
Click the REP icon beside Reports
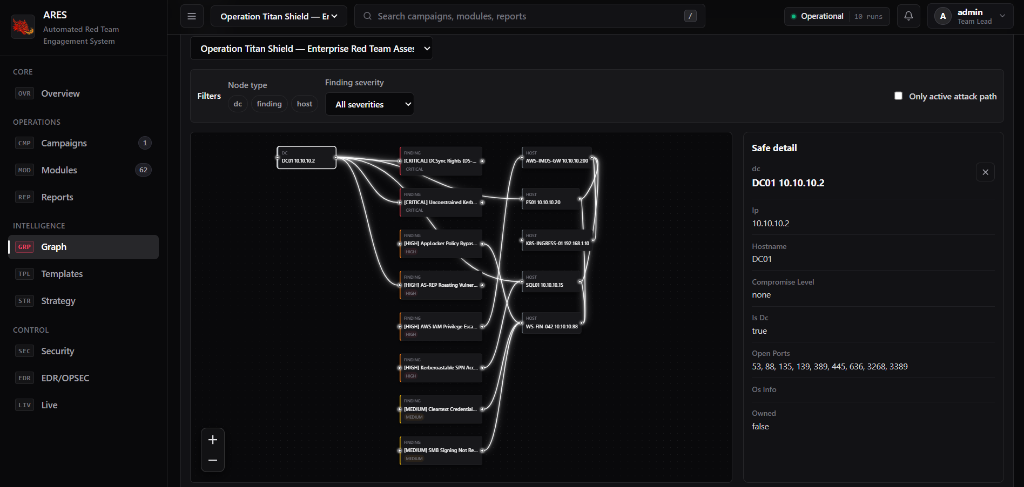(24, 197)
